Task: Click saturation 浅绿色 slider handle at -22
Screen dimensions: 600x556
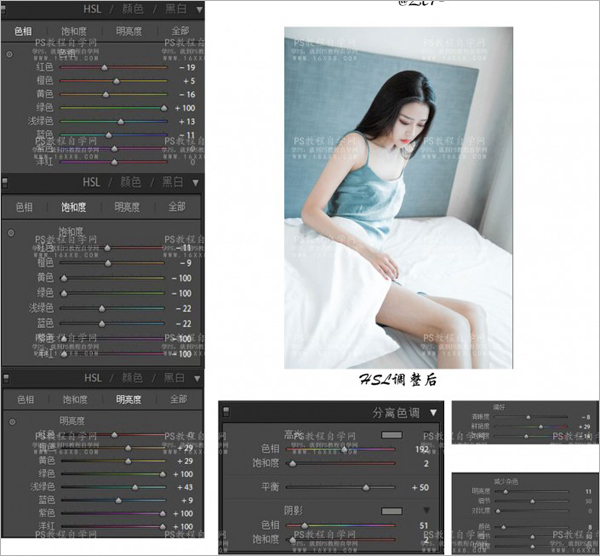Action: (102, 308)
